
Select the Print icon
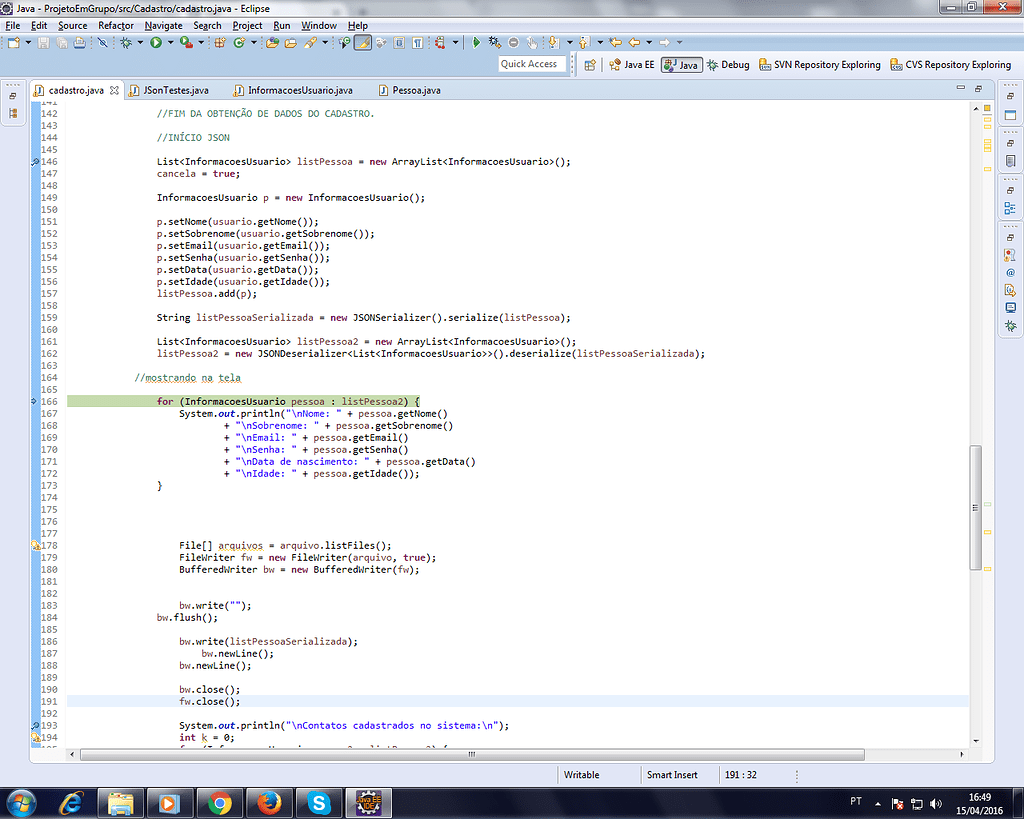click(x=79, y=45)
